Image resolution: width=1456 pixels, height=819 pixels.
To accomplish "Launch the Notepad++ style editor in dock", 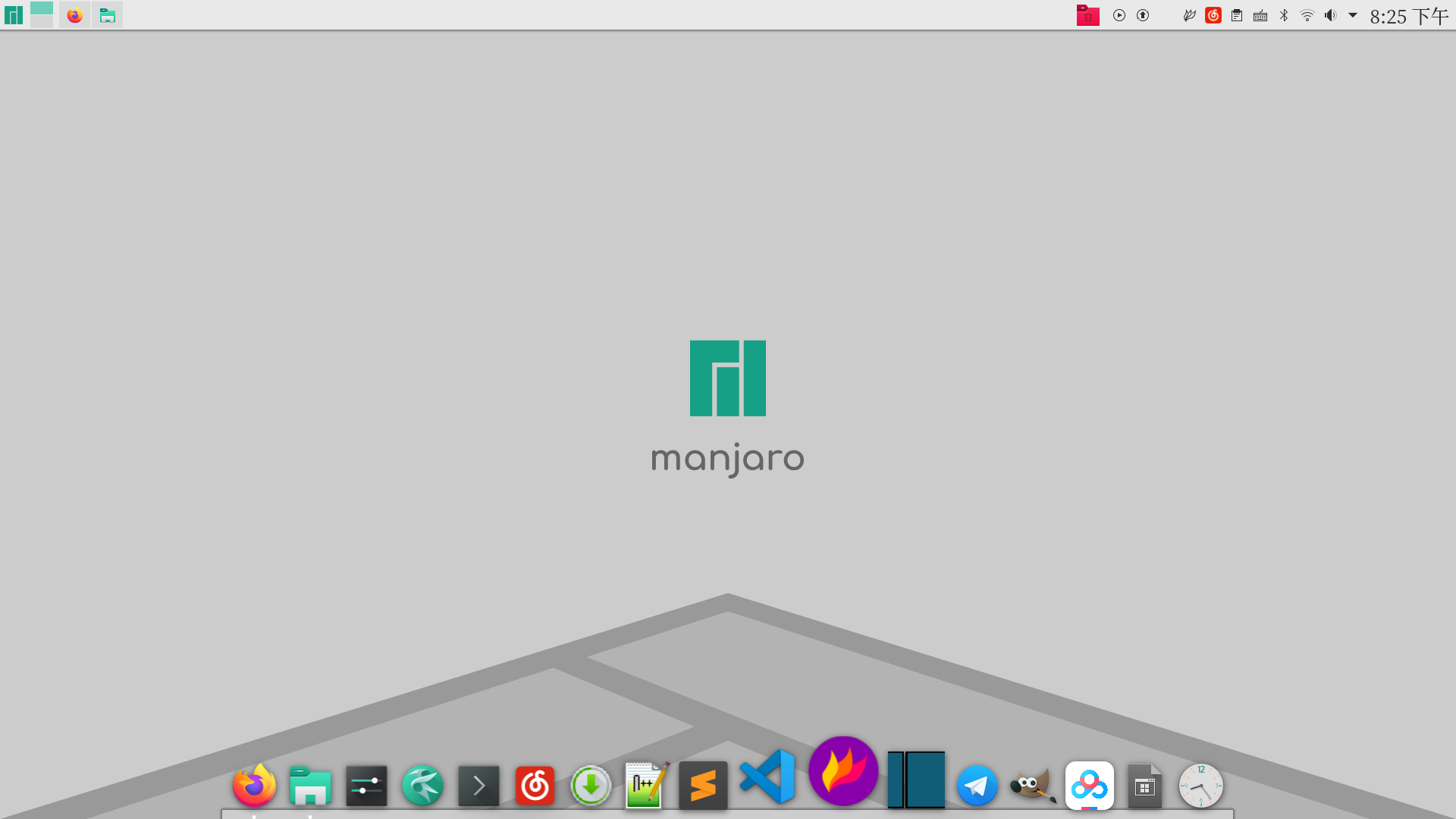I will 647,785.
